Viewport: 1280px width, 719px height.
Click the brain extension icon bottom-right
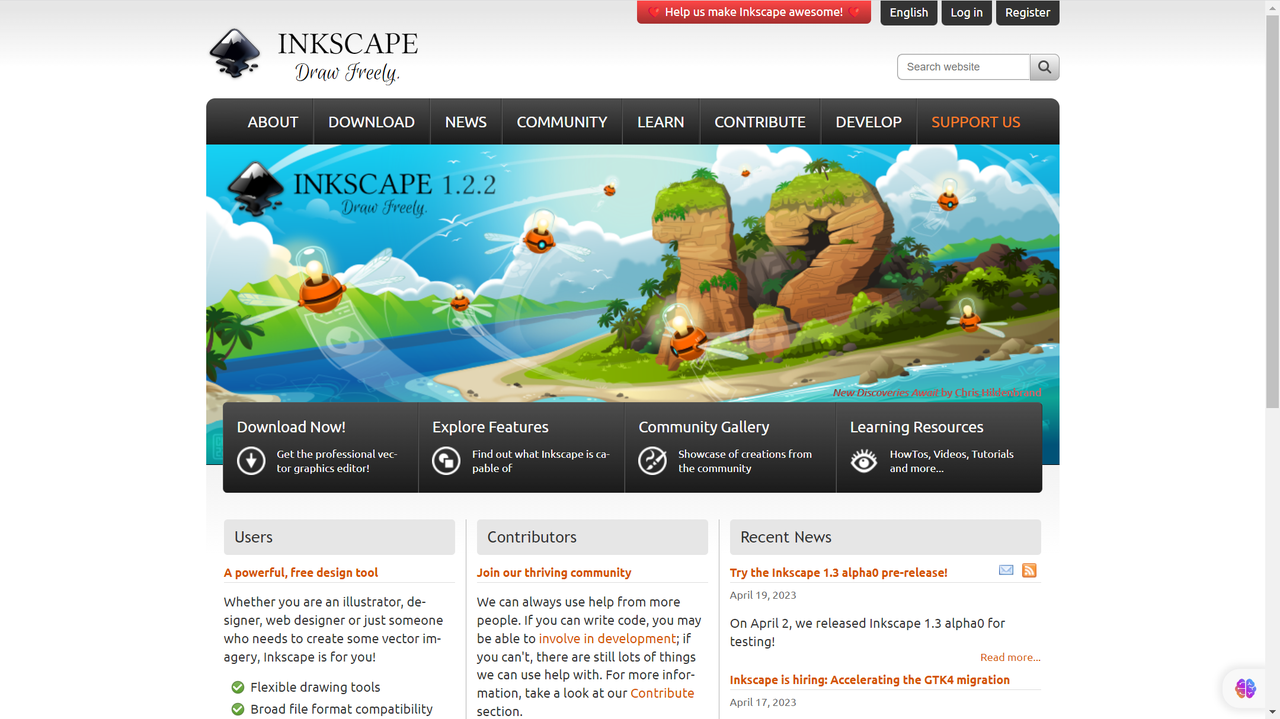coord(1245,688)
